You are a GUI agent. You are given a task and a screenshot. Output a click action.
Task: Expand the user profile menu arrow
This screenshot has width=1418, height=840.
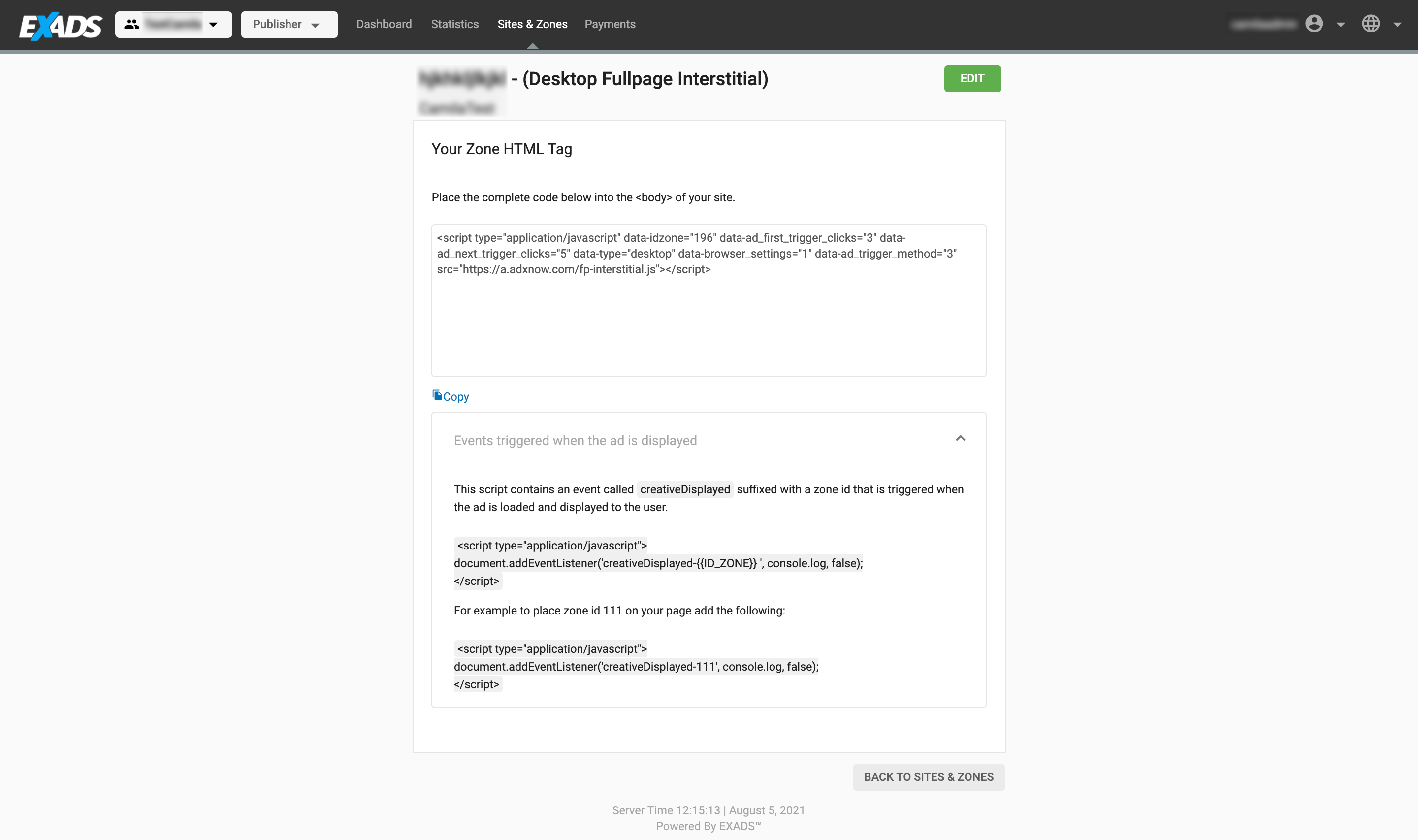[1341, 24]
